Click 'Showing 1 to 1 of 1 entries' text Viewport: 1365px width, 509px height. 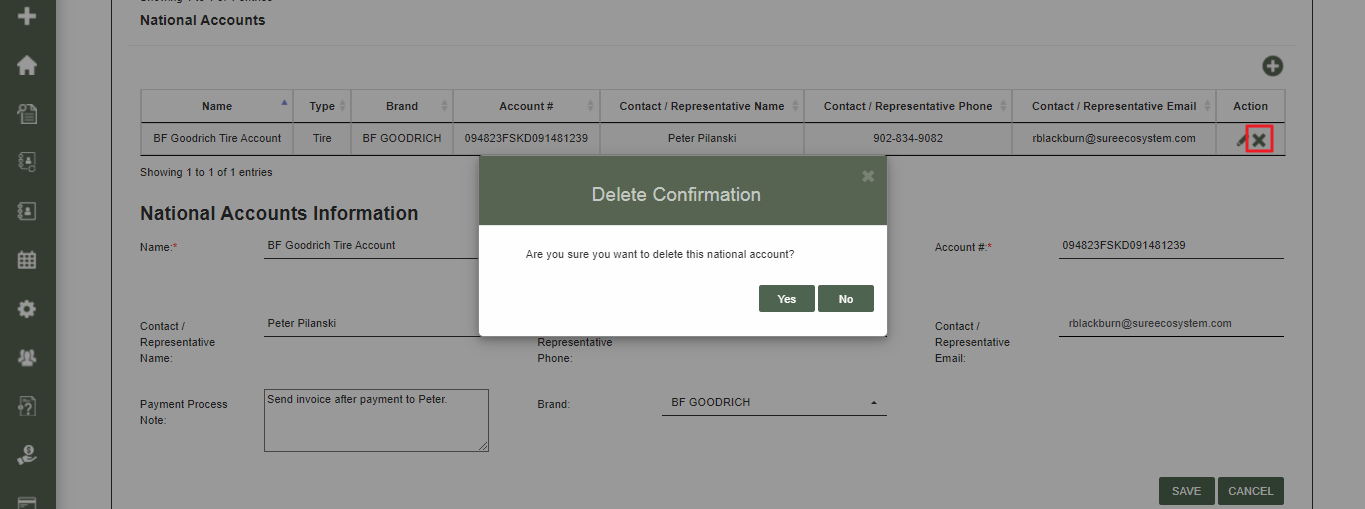coord(206,172)
